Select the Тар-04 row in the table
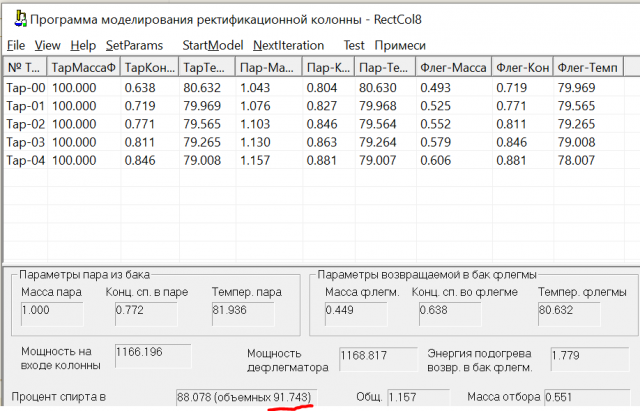 25,159
